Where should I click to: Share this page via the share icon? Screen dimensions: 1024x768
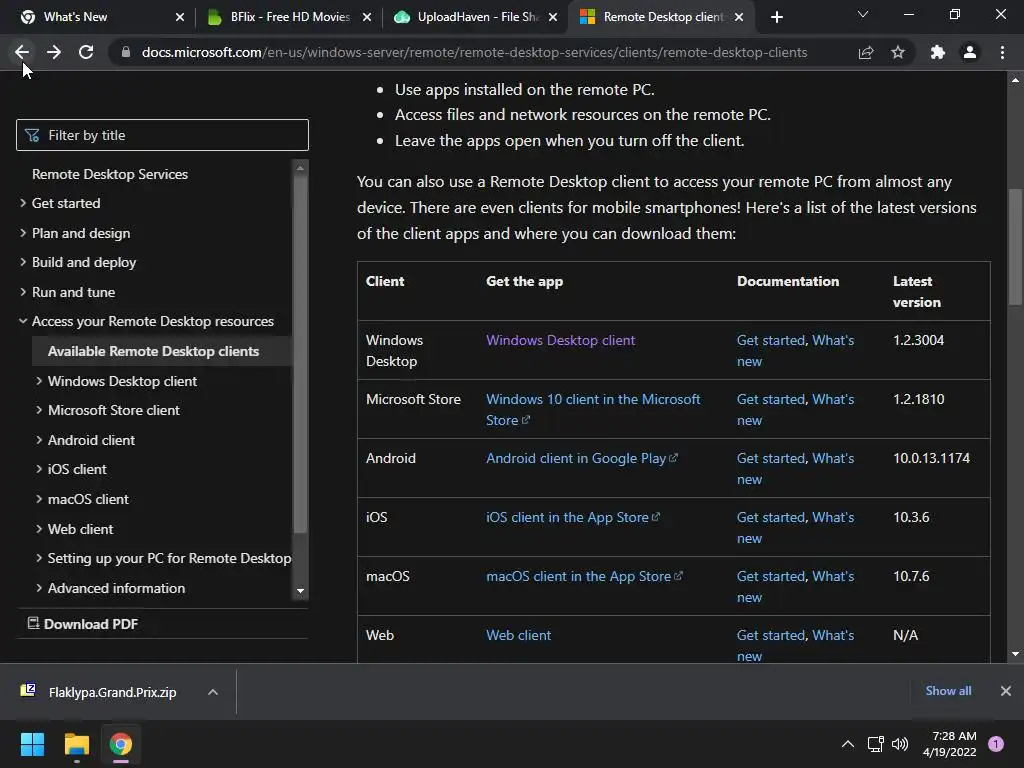(866, 52)
